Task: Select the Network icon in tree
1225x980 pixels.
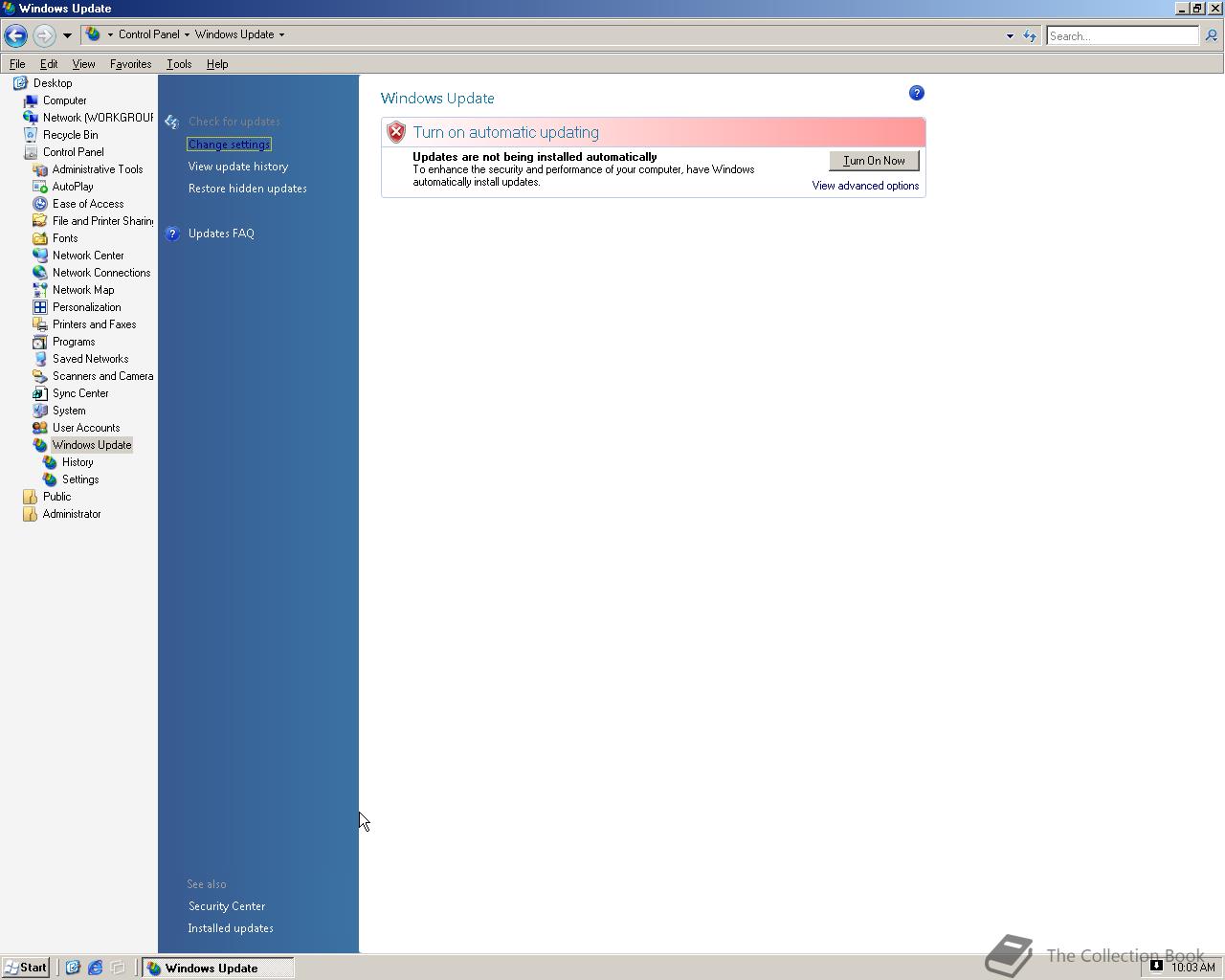Action: (x=30, y=118)
